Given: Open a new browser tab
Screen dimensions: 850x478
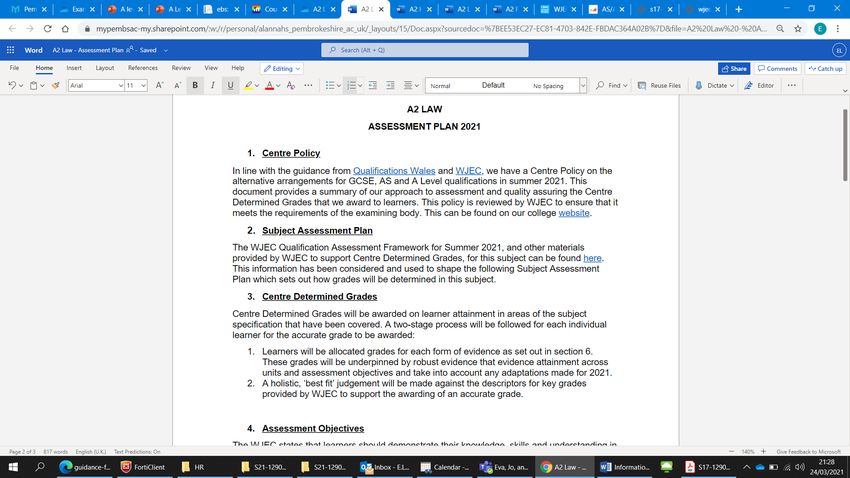Looking at the screenshot, I should [x=738, y=9].
